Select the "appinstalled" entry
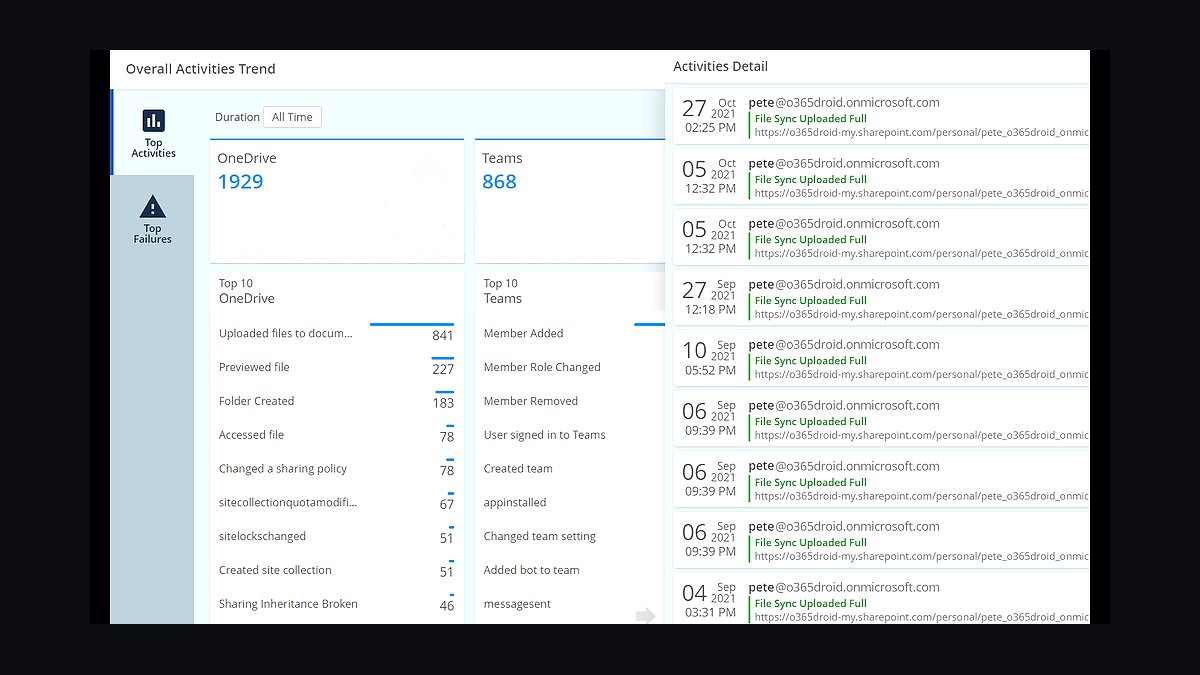Image resolution: width=1200 pixels, height=675 pixels. tap(515, 503)
